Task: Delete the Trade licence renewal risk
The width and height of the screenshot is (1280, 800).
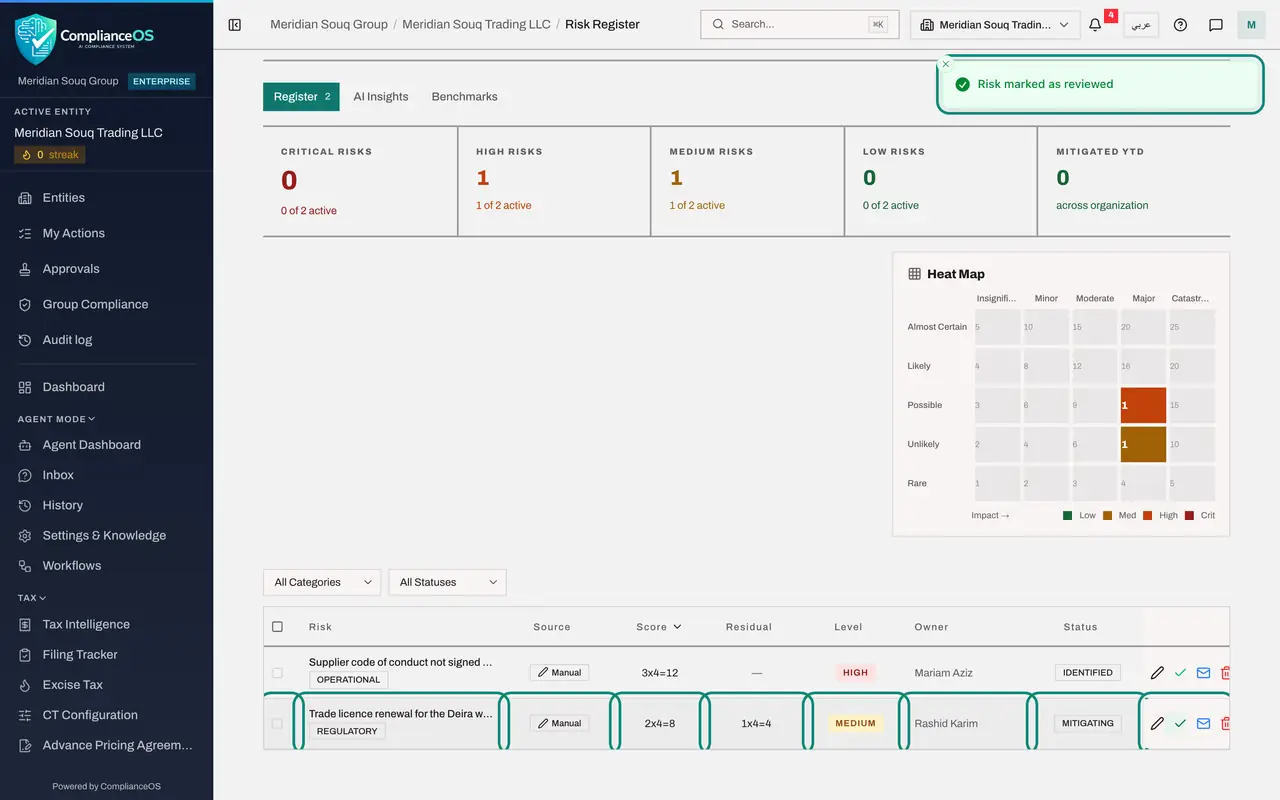Action: click(x=1225, y=723)
